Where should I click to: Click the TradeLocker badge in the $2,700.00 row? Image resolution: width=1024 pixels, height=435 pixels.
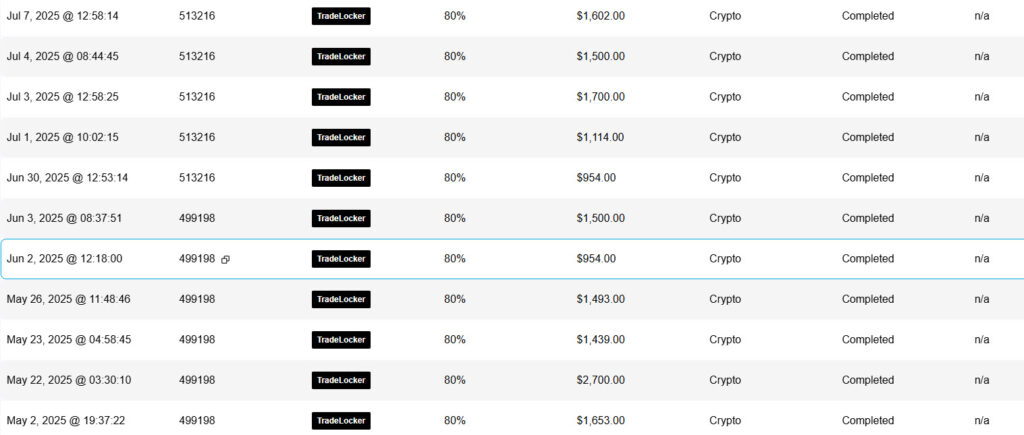pos(341,380)
